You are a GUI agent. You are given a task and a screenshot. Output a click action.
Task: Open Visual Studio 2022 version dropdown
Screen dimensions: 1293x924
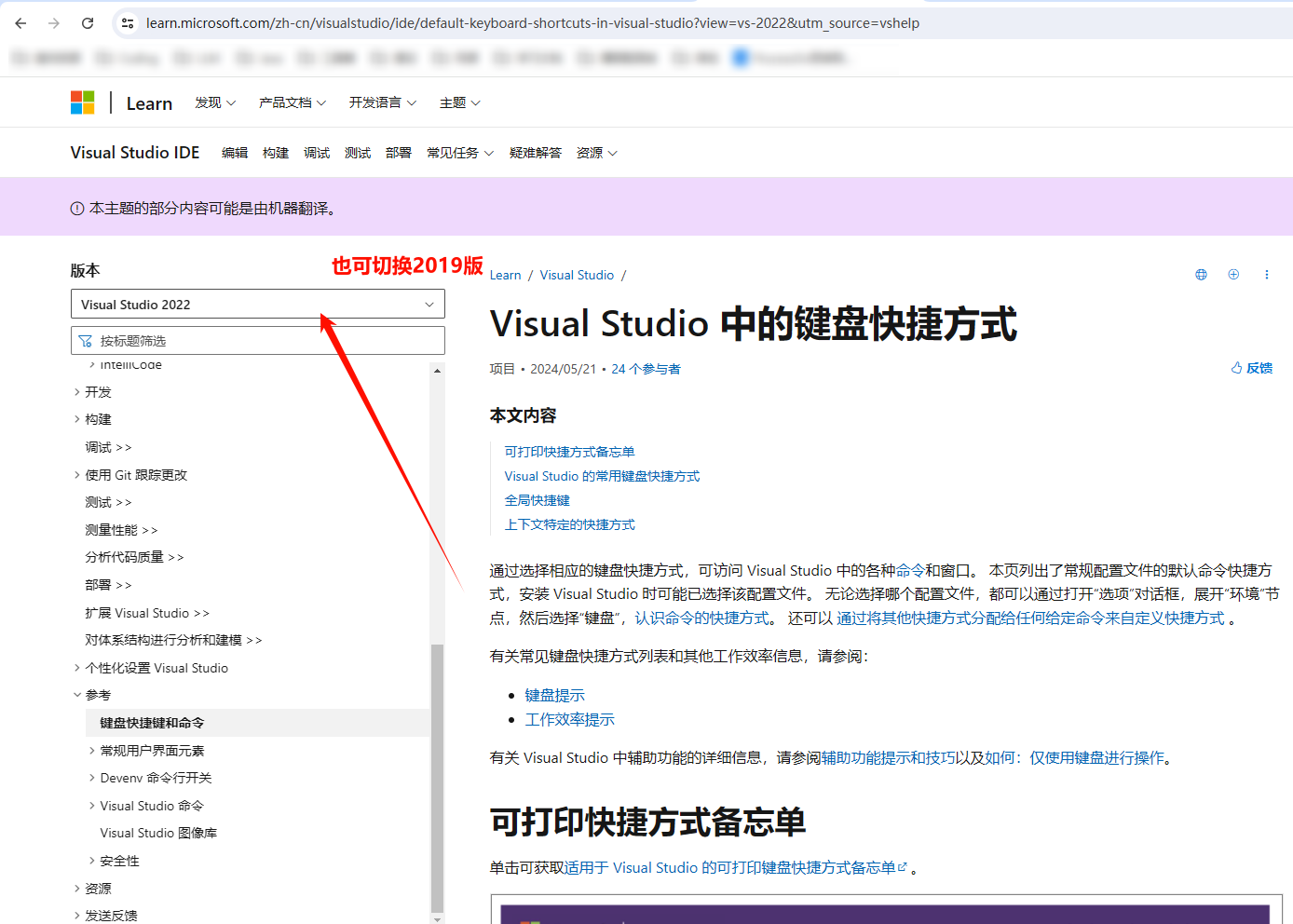pyautogui.click(x=258, y=305)
